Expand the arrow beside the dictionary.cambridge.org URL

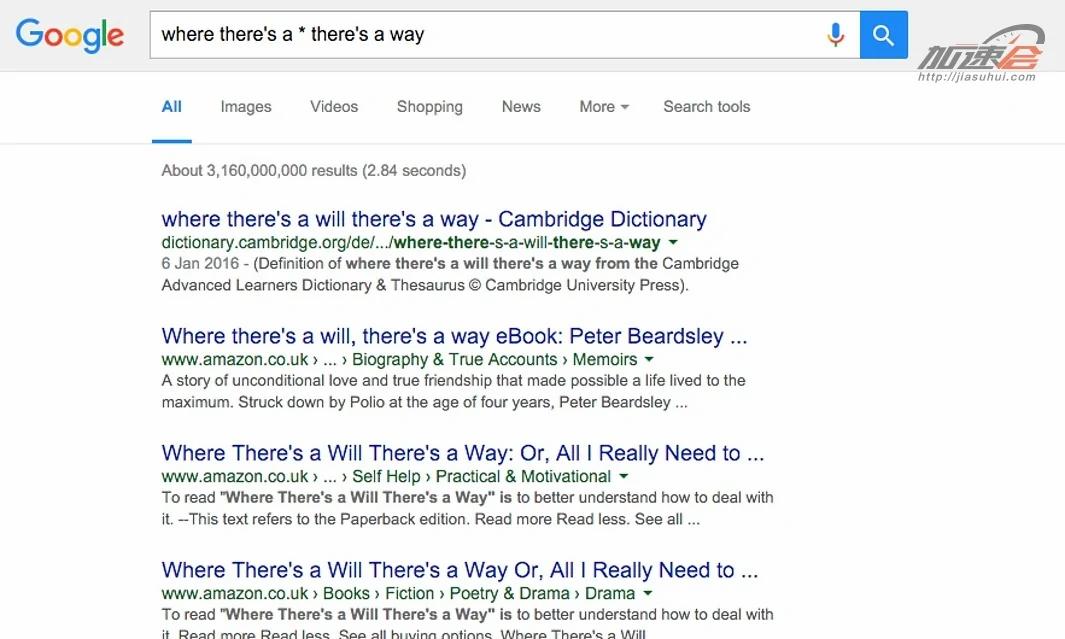point(673,243)
